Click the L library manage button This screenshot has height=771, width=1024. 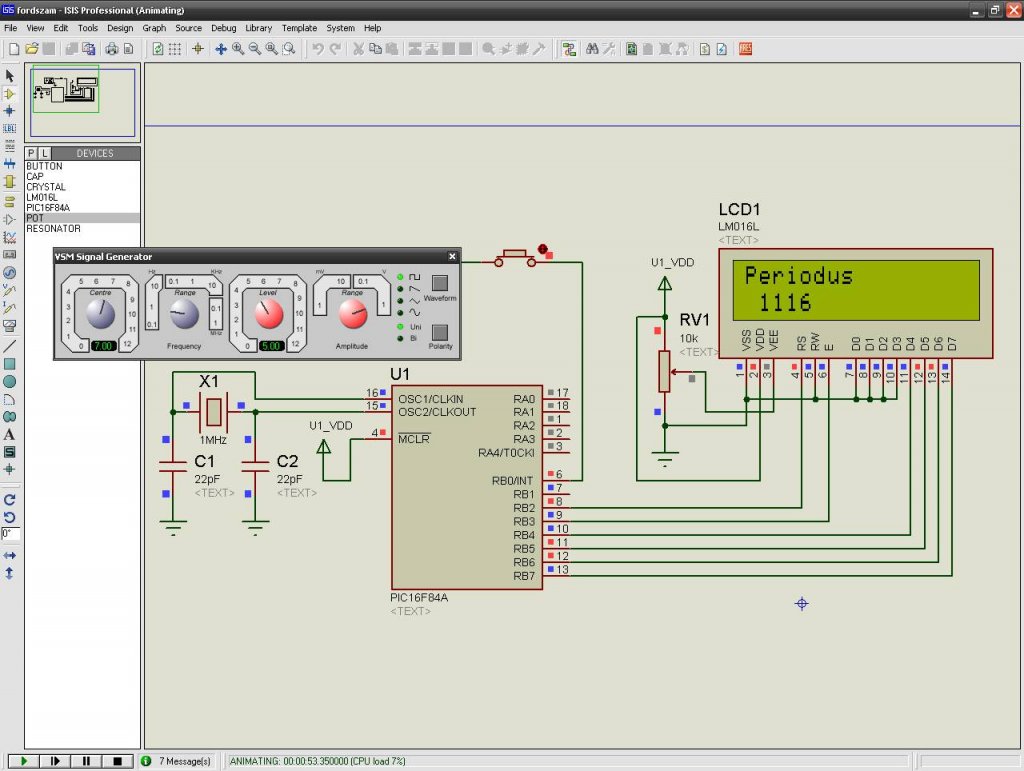pyautogui.click(x=44, y=153)
